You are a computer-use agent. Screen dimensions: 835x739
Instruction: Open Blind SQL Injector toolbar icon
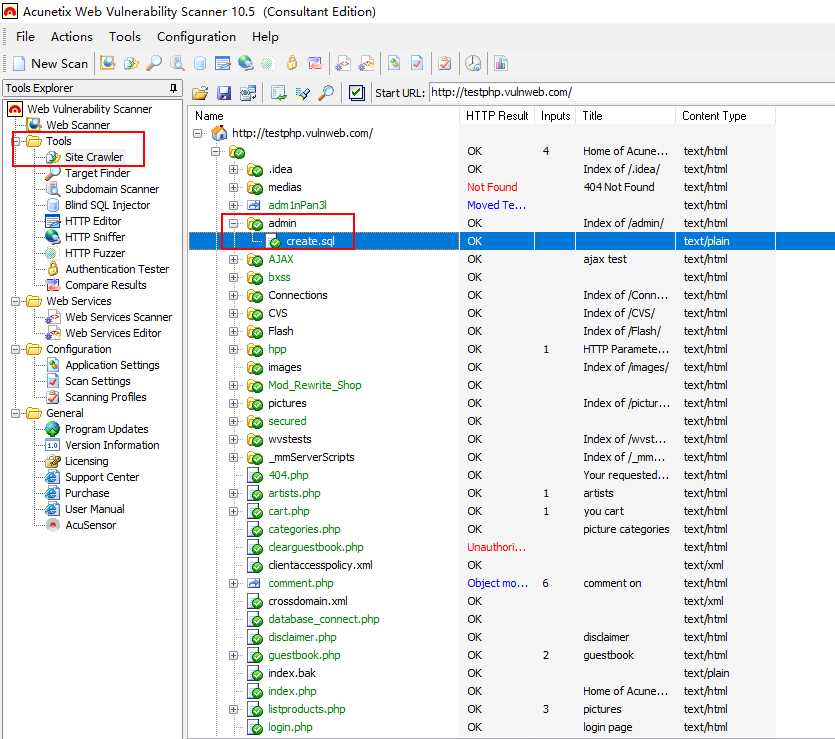(200, 63)
